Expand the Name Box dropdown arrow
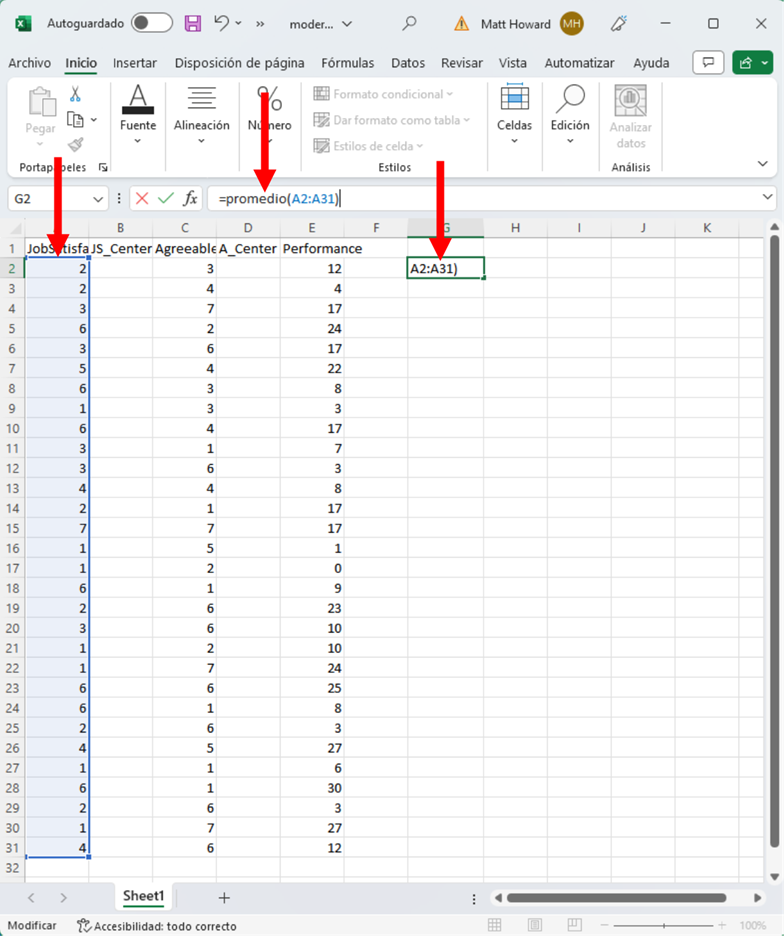The width and height of the screenshot is (784, 936). (99, 199)
